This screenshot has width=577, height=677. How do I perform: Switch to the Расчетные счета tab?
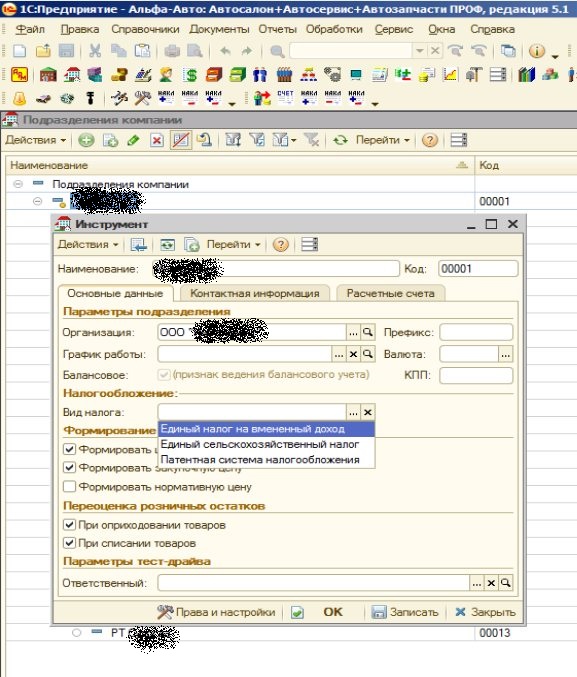(x=390, y=293)
